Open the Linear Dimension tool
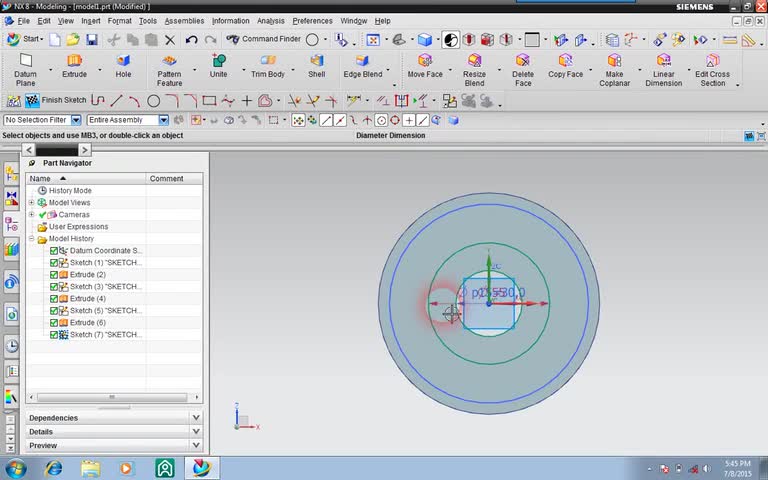Screen dimensions: 768x480 coord(663,62)
